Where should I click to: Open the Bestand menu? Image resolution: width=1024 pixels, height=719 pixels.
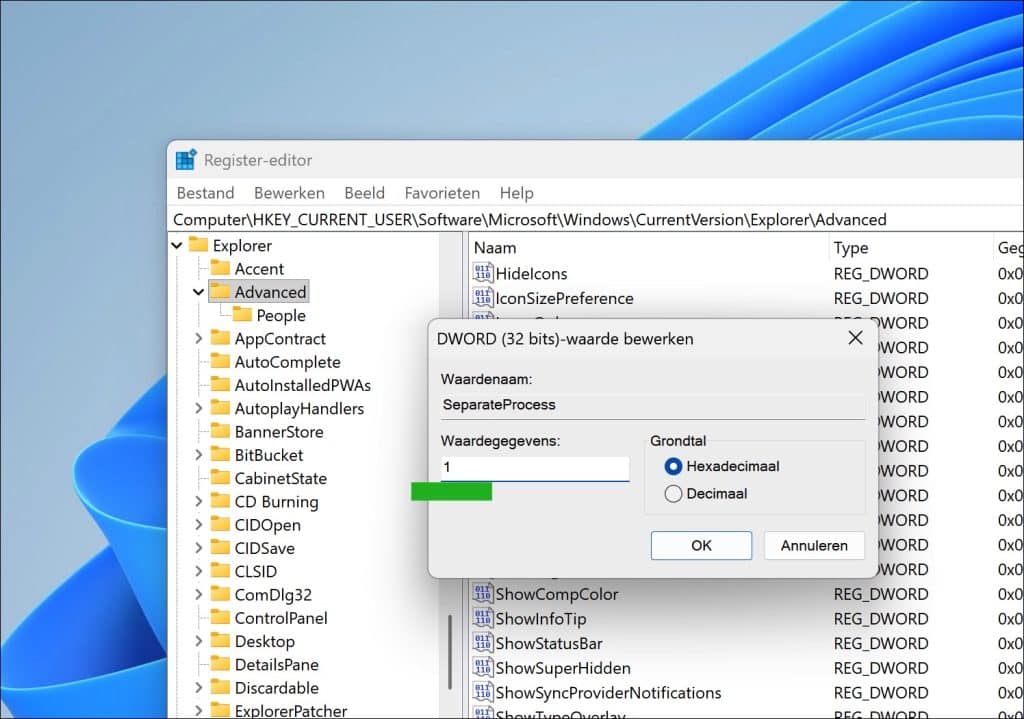point(205,193)
